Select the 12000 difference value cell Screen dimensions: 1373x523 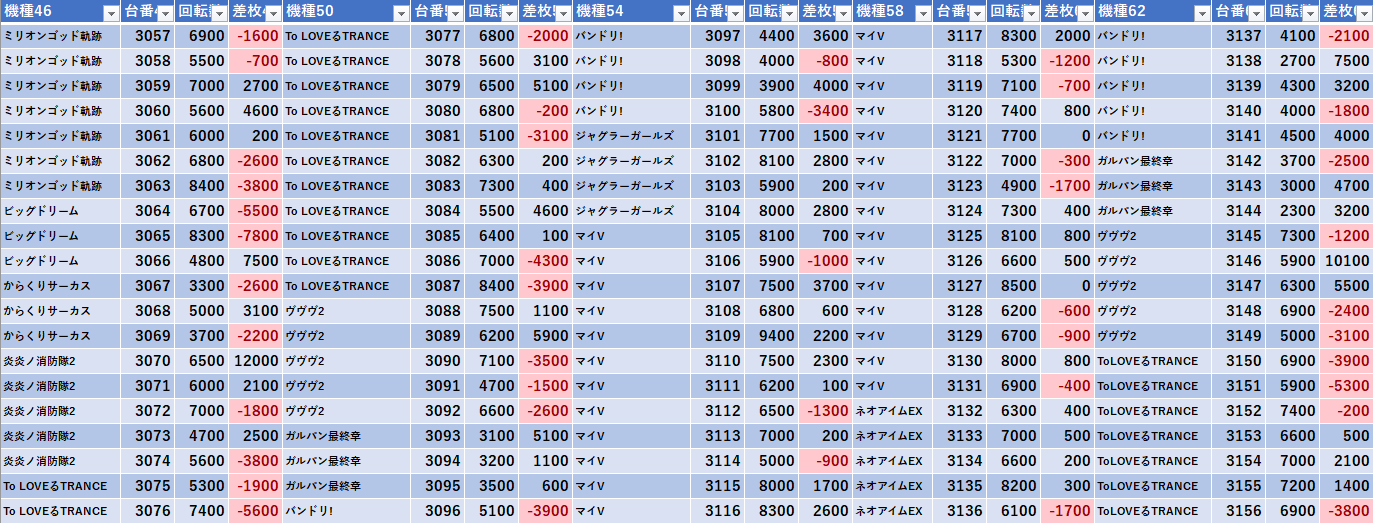[255, 361]
